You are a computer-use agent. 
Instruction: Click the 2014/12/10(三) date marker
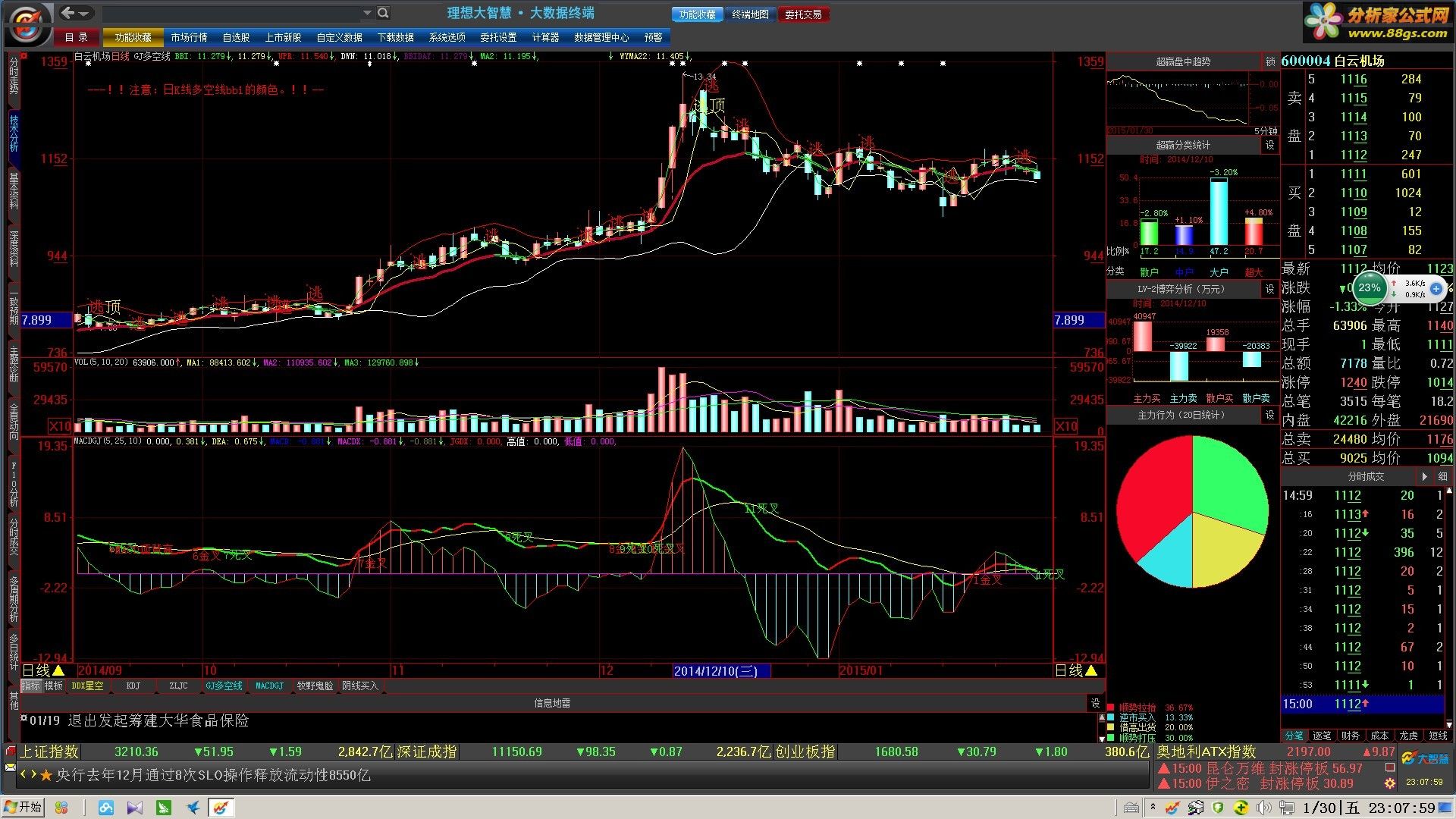tap(721, 670)
